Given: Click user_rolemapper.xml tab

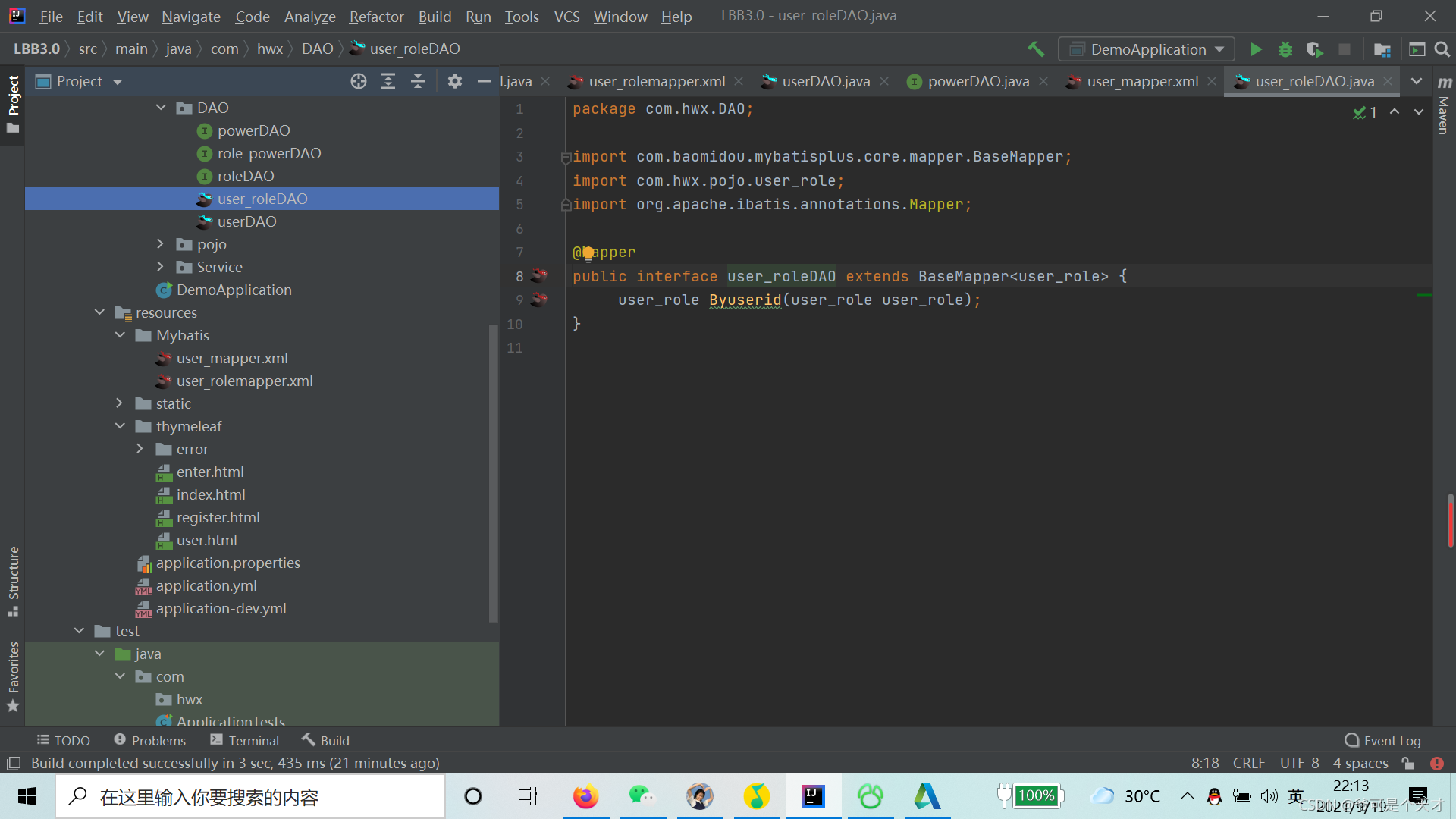Looking at the screenshot, I should click(656, 81).
